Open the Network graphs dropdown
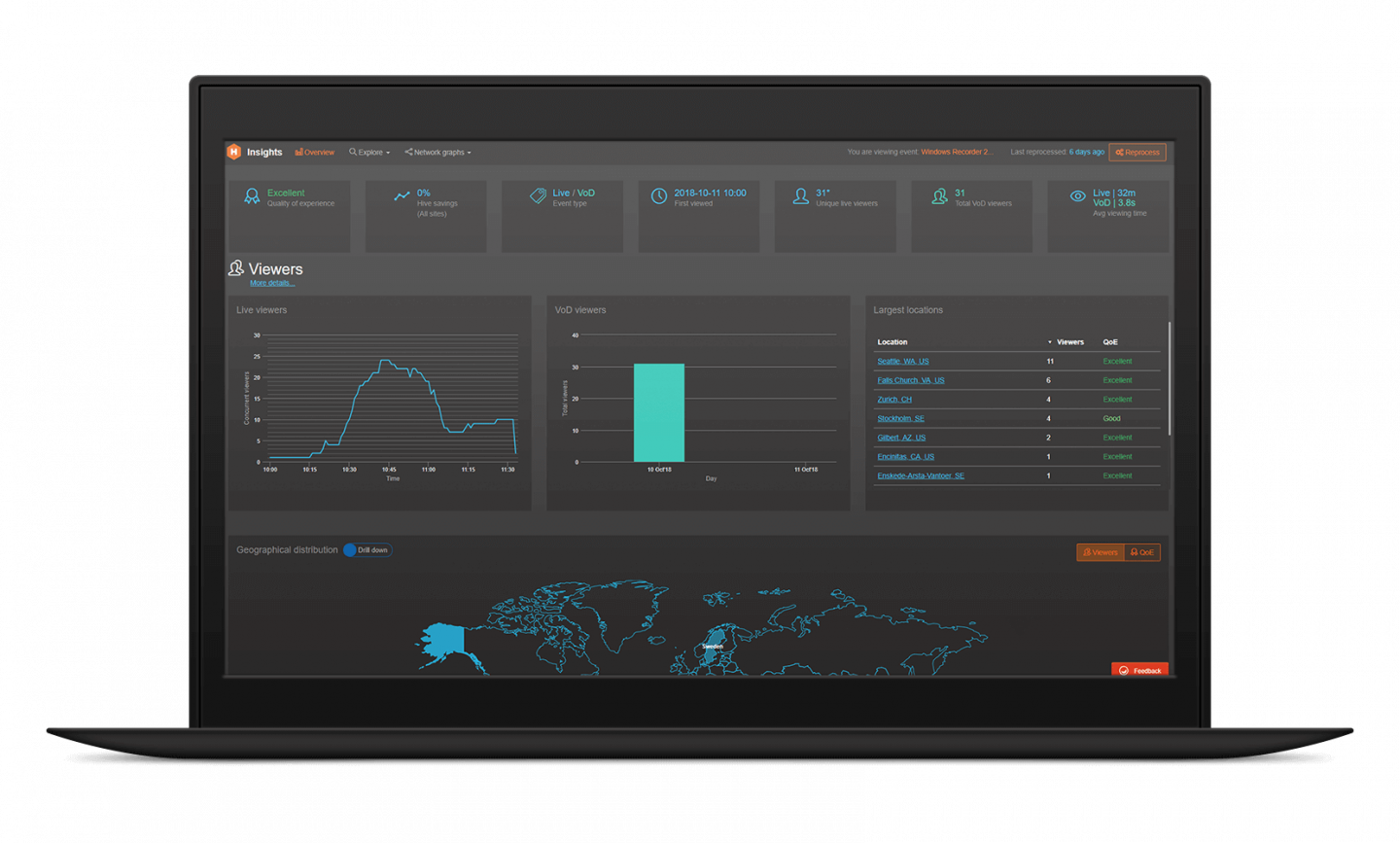Viewport: 1400px width, 843px height. coord(437,152)
